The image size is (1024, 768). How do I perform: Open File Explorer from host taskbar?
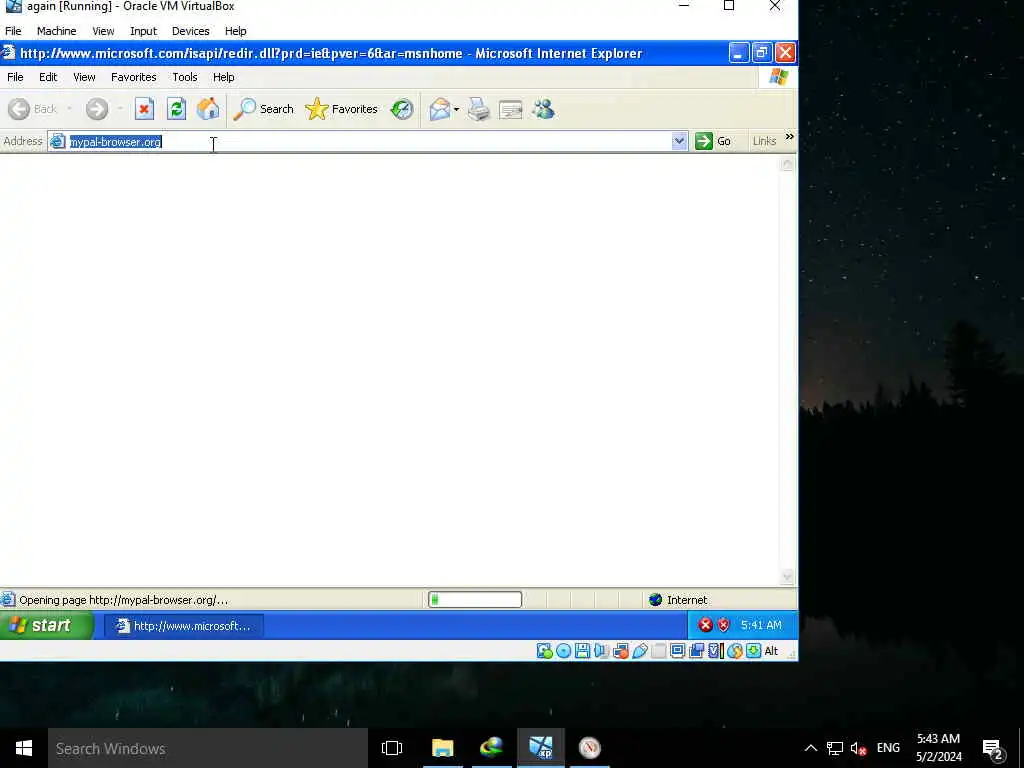tap(442, 748)
